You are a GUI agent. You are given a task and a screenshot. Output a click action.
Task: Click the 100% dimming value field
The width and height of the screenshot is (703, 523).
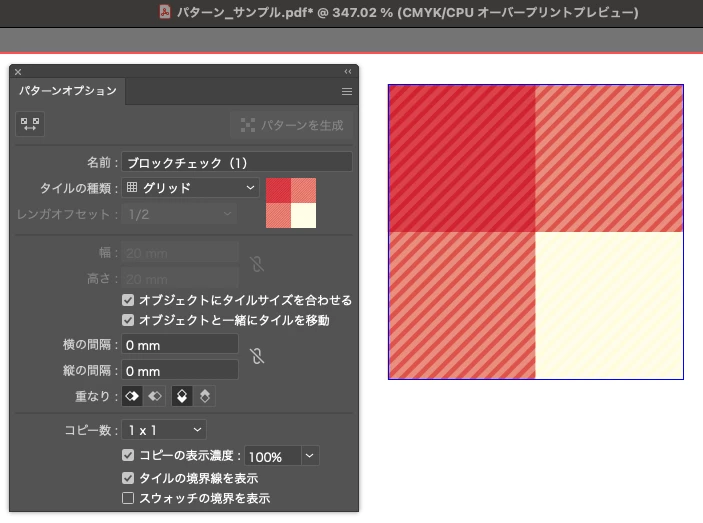tap(273, 456)
